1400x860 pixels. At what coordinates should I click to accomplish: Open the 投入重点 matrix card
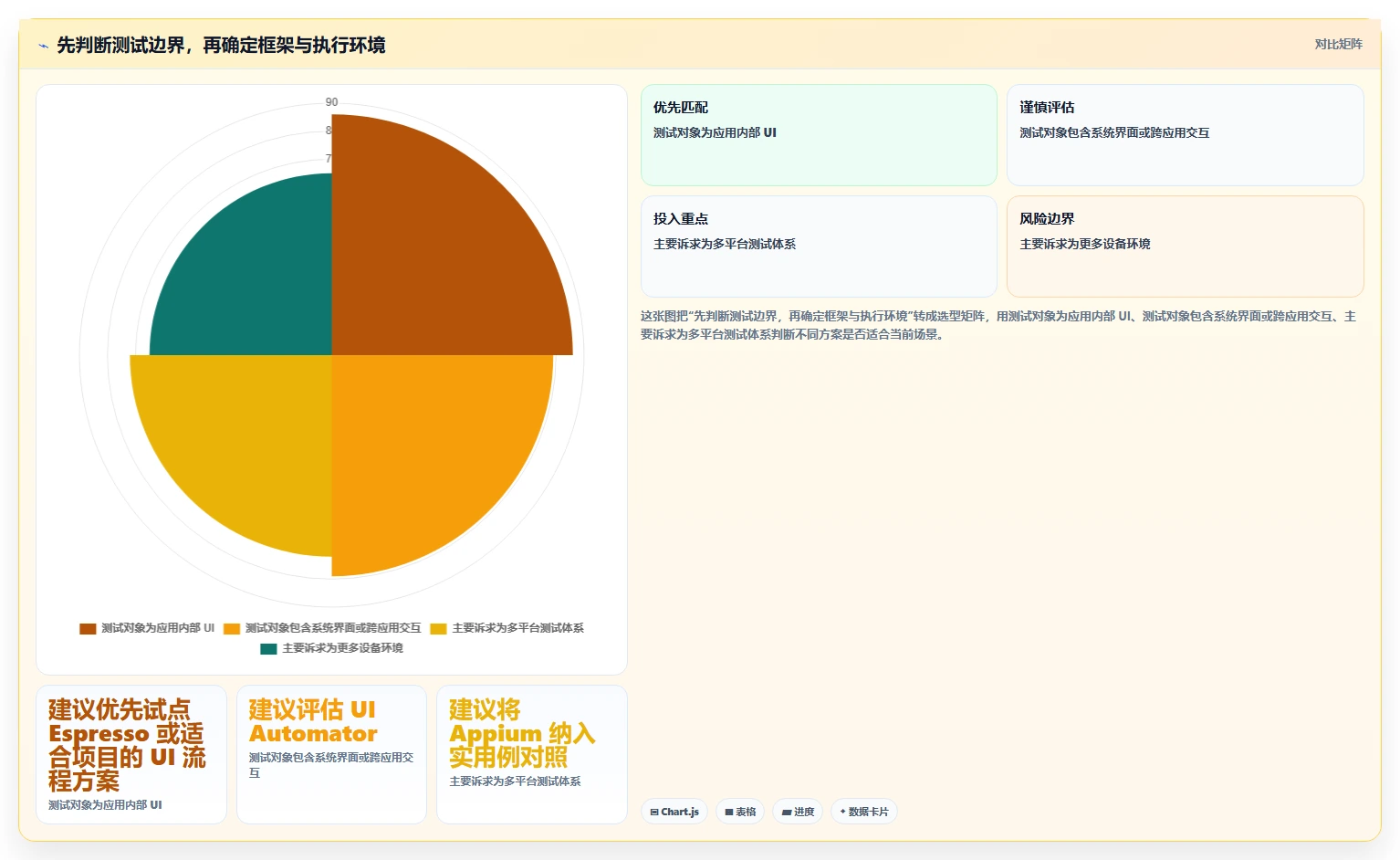tap(819, 246)
